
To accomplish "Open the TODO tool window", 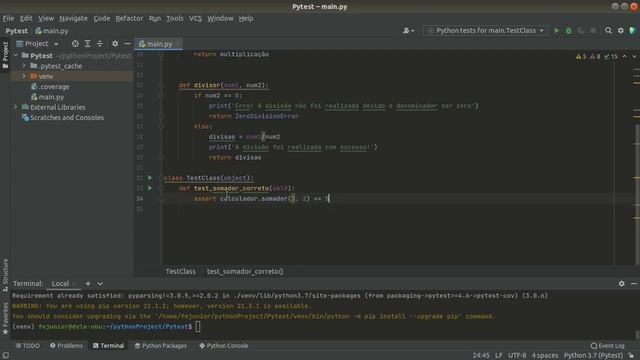I will 28,346.
